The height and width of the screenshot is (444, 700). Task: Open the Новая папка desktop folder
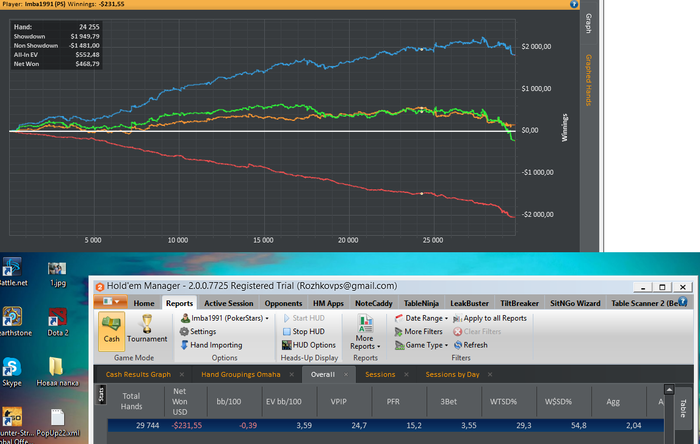tap(57, 372)
